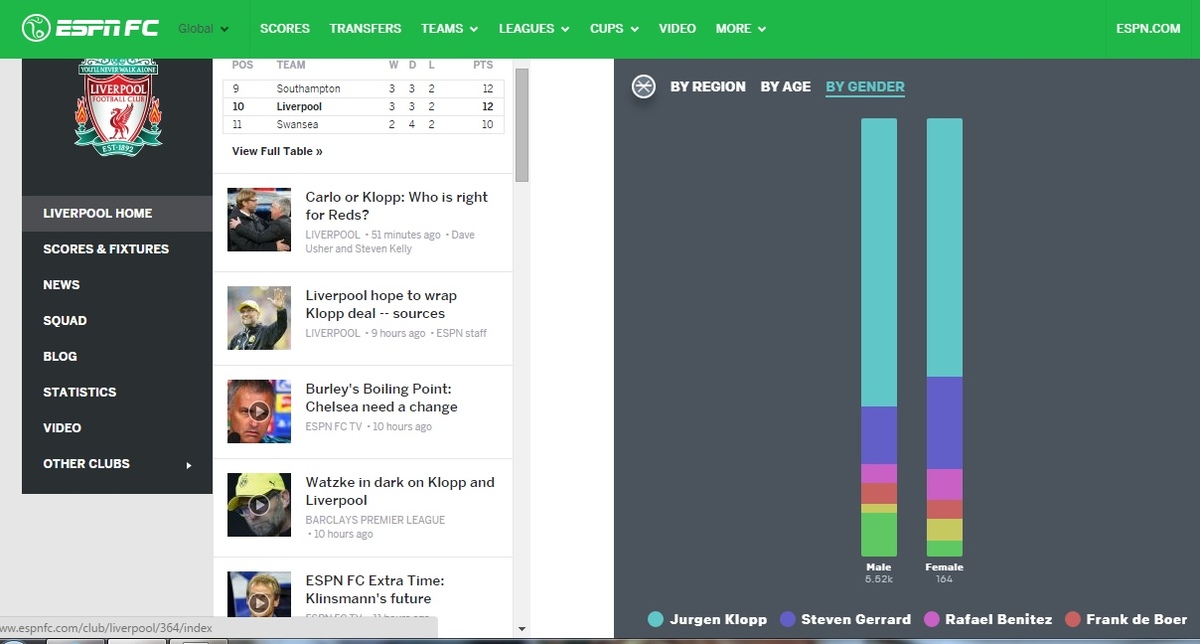This screenshot has height=644, width=1200.
Task: Open 'Watzke in dark on Klopp and Liverpool' article
Action: [400, 491]
